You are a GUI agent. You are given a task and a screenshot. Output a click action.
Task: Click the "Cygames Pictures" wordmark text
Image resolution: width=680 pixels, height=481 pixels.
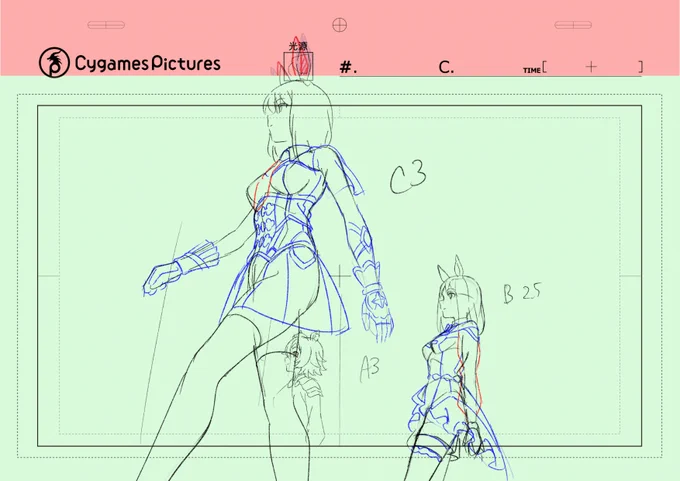[148, 63]
